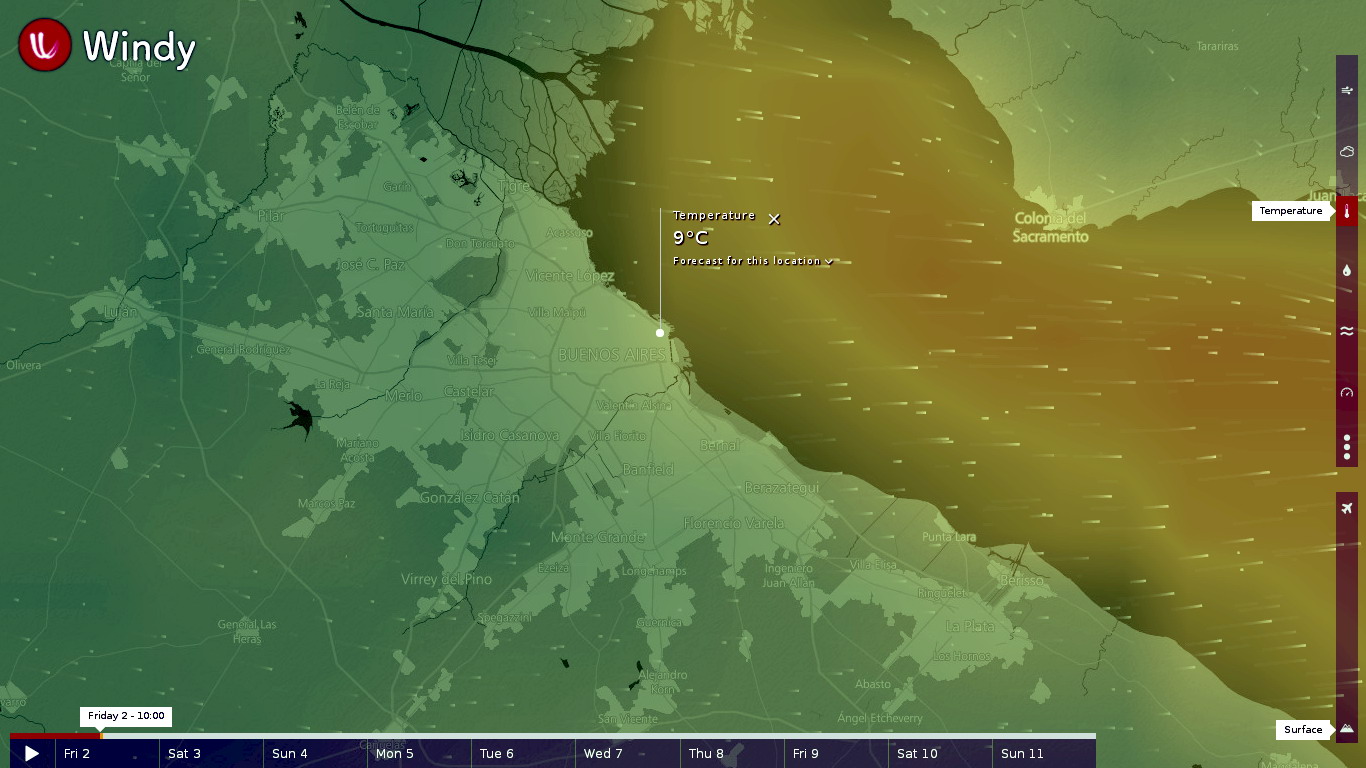Click the 9°C temperature reading

pyautogui.click(x=691, y=238)
